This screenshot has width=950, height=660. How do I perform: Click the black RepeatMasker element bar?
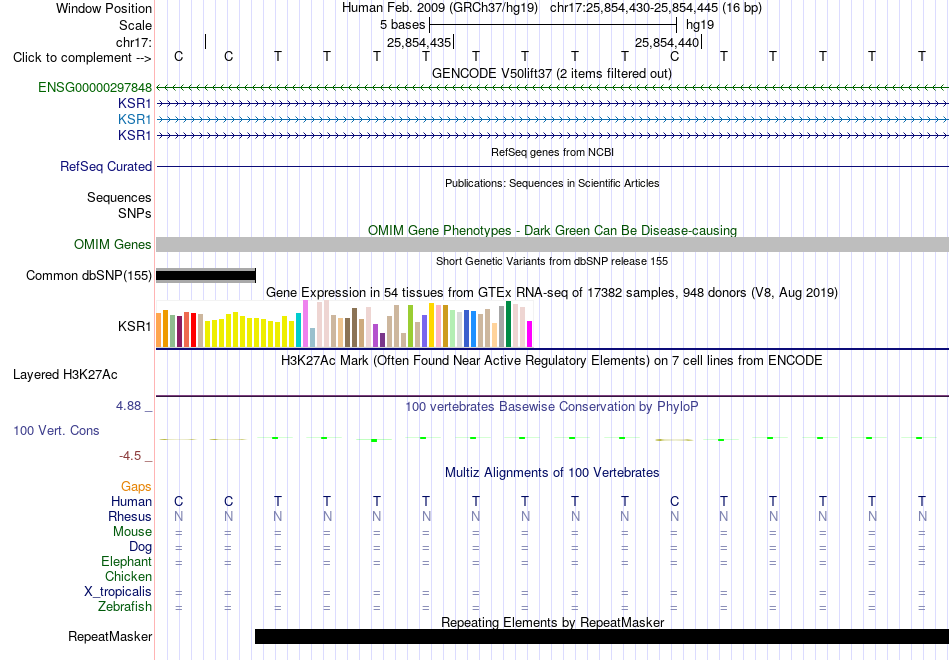(602, 636)
